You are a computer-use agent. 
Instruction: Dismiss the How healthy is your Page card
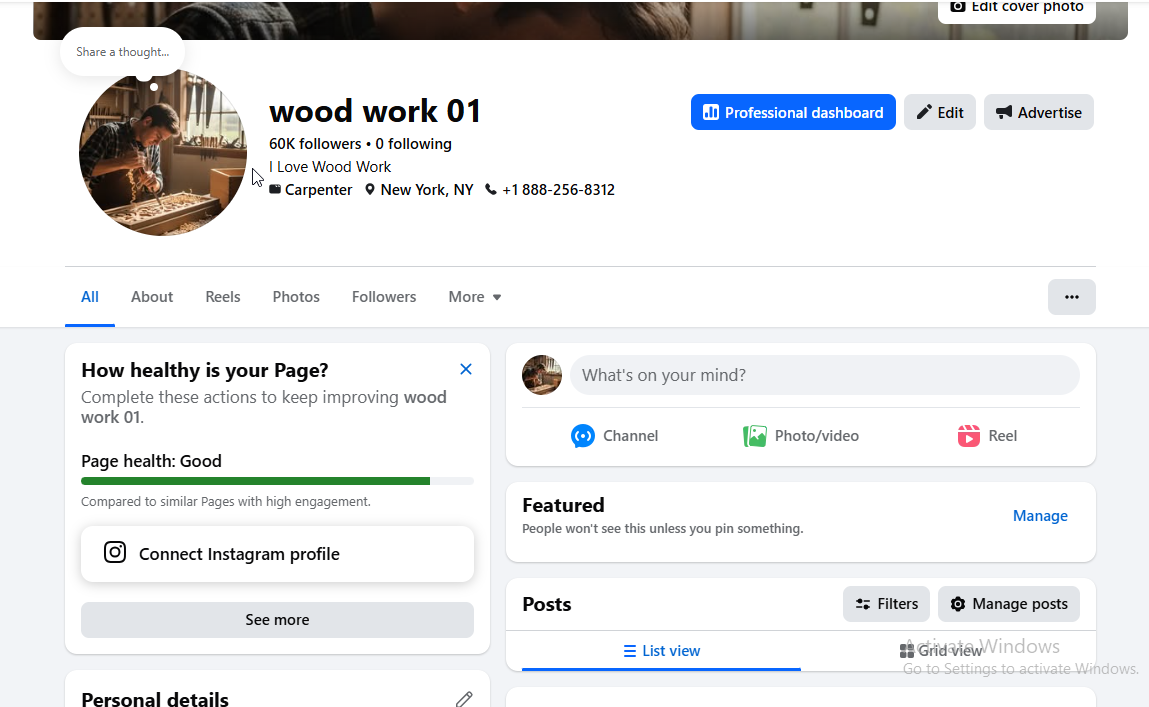465,369
